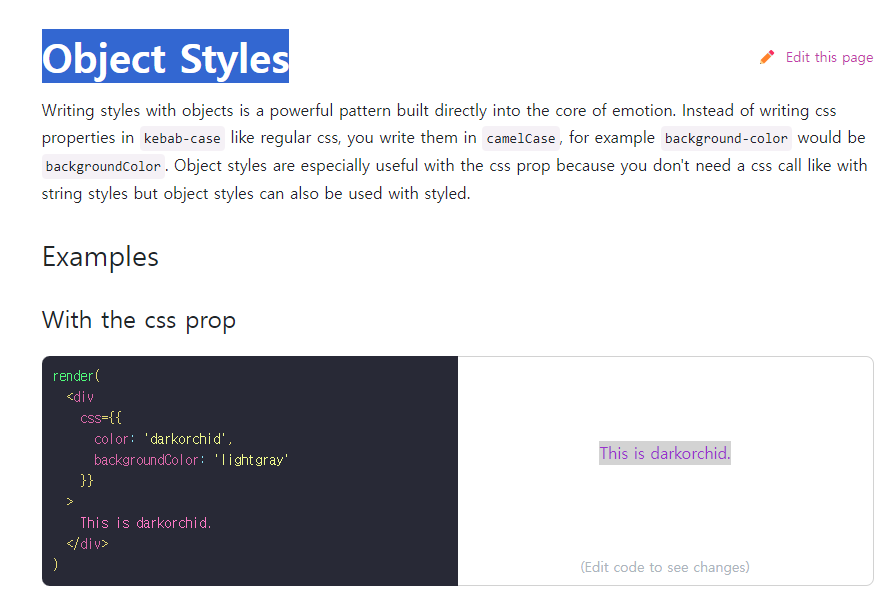
Task: Click the render( line in code editor
Action: coord(76,376)
